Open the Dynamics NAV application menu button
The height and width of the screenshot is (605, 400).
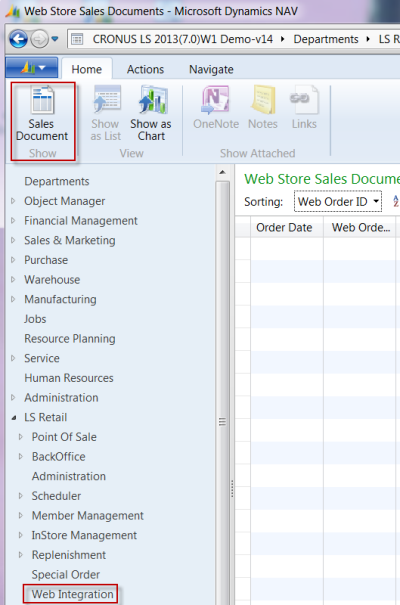(x=32, y=68)
